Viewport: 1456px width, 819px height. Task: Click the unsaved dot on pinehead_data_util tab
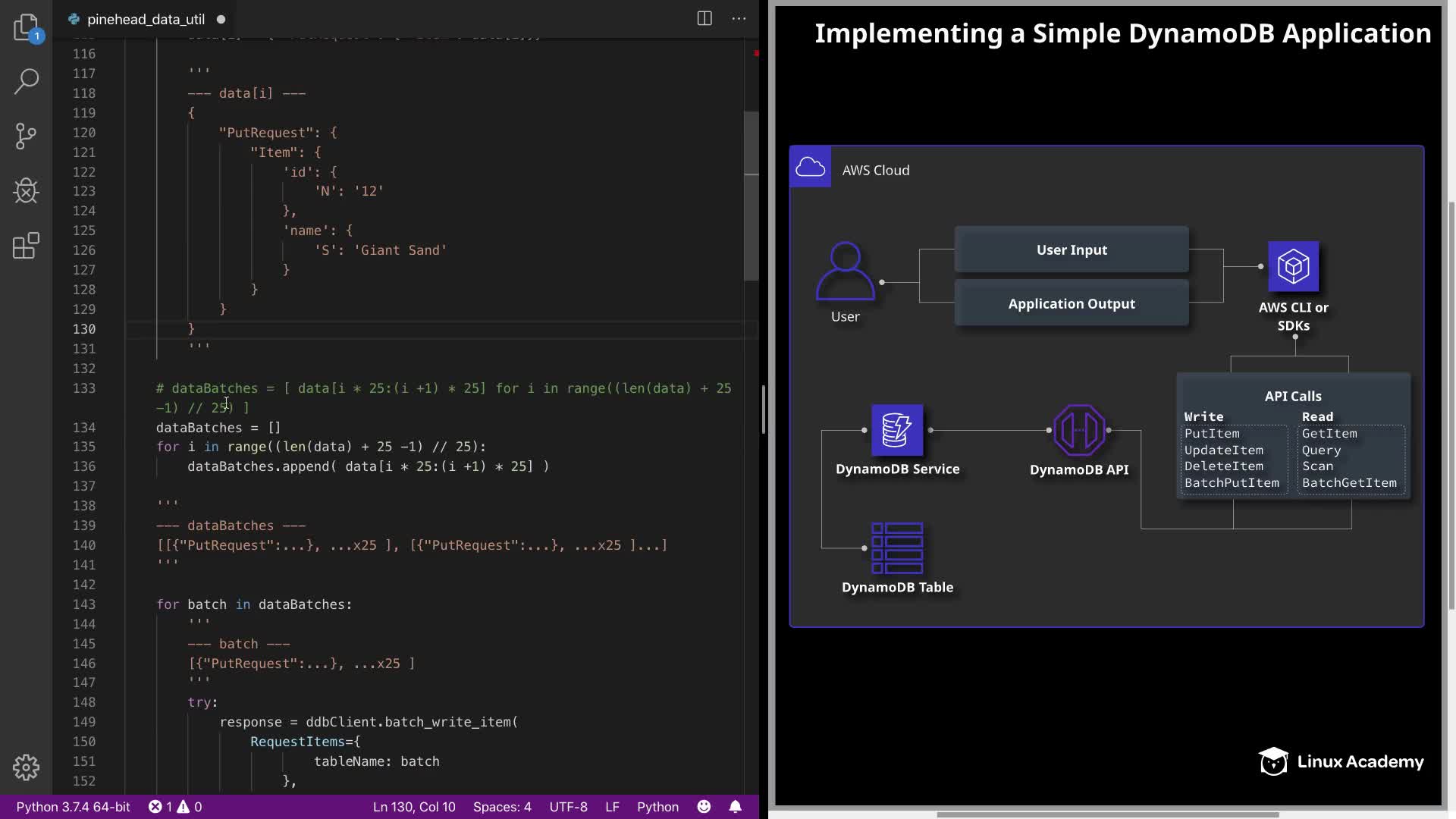[221, 19]
